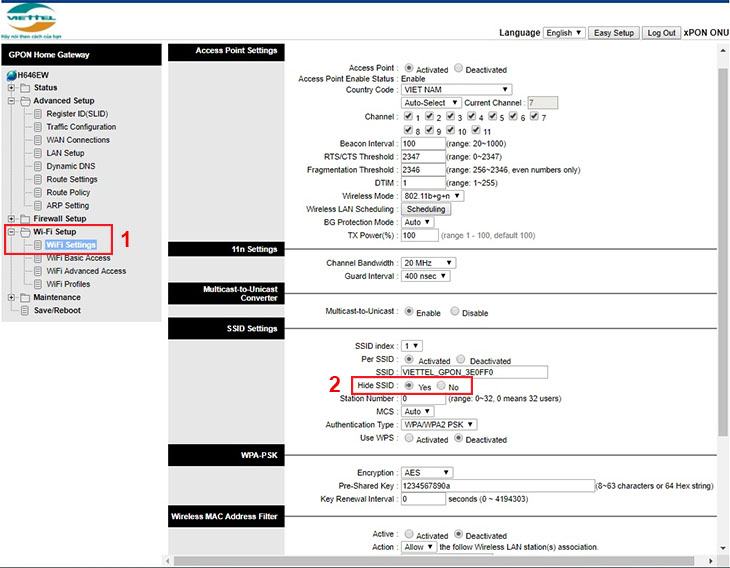Open the Encryption dropdown
730x568 pixels.
pyautogui.click(x=426, y=473)
